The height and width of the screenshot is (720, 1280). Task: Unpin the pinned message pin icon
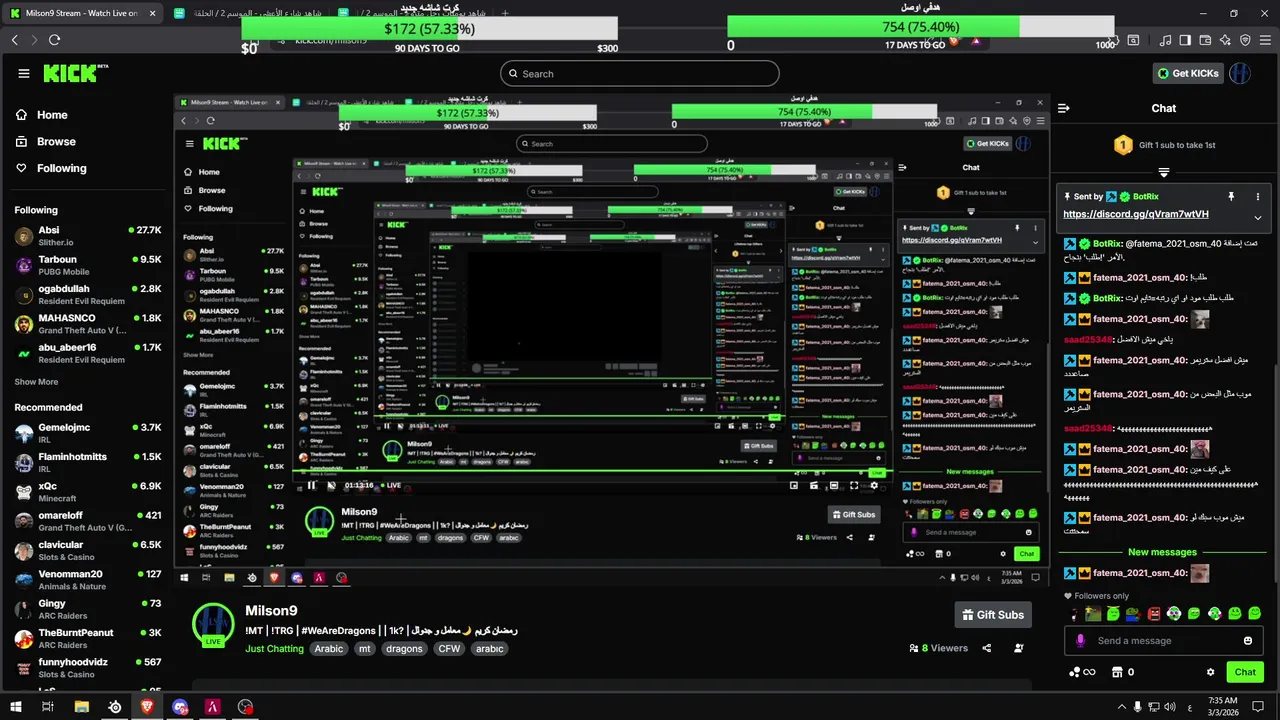tap(1231, 197)
